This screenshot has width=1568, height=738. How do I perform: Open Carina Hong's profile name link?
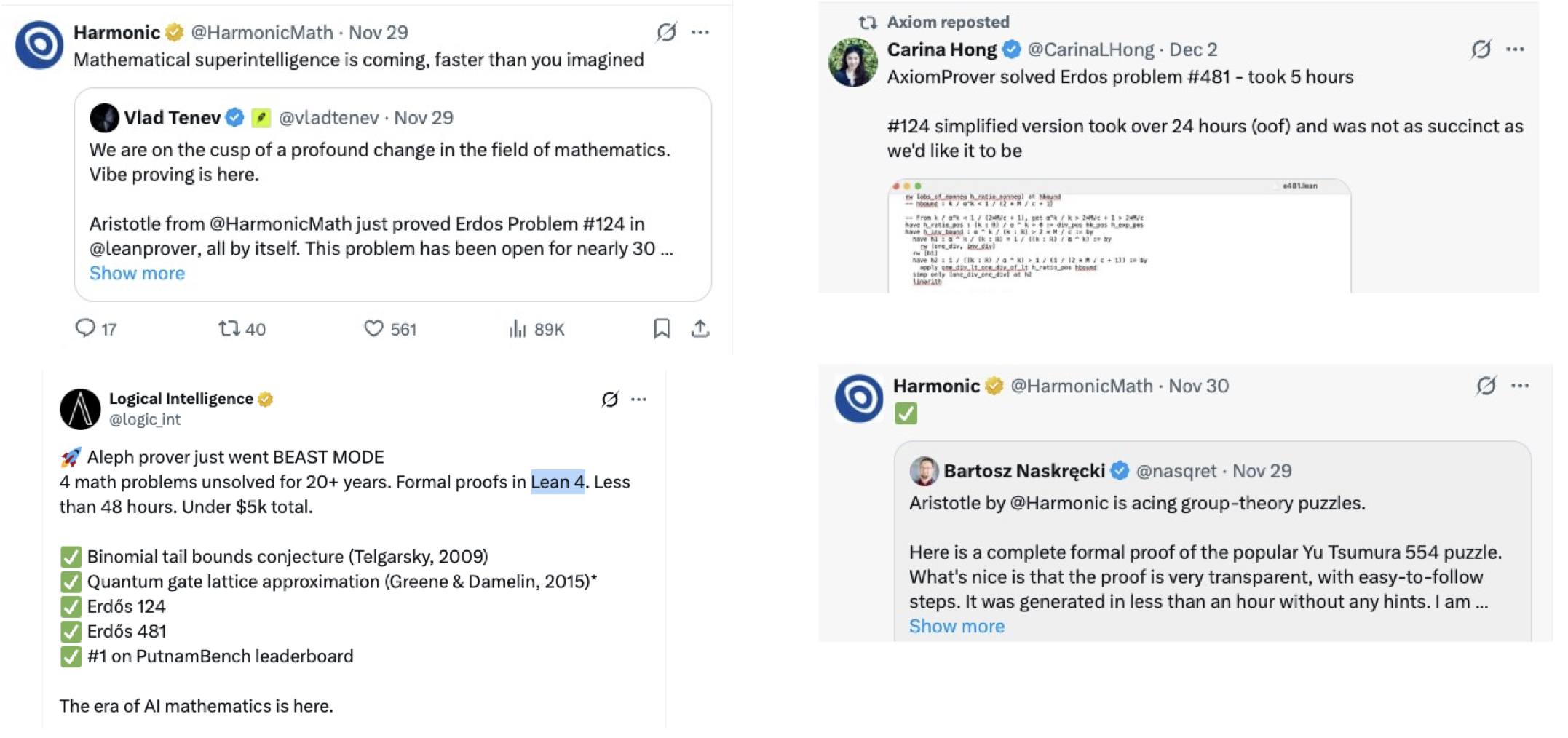(x=941, y=49)
